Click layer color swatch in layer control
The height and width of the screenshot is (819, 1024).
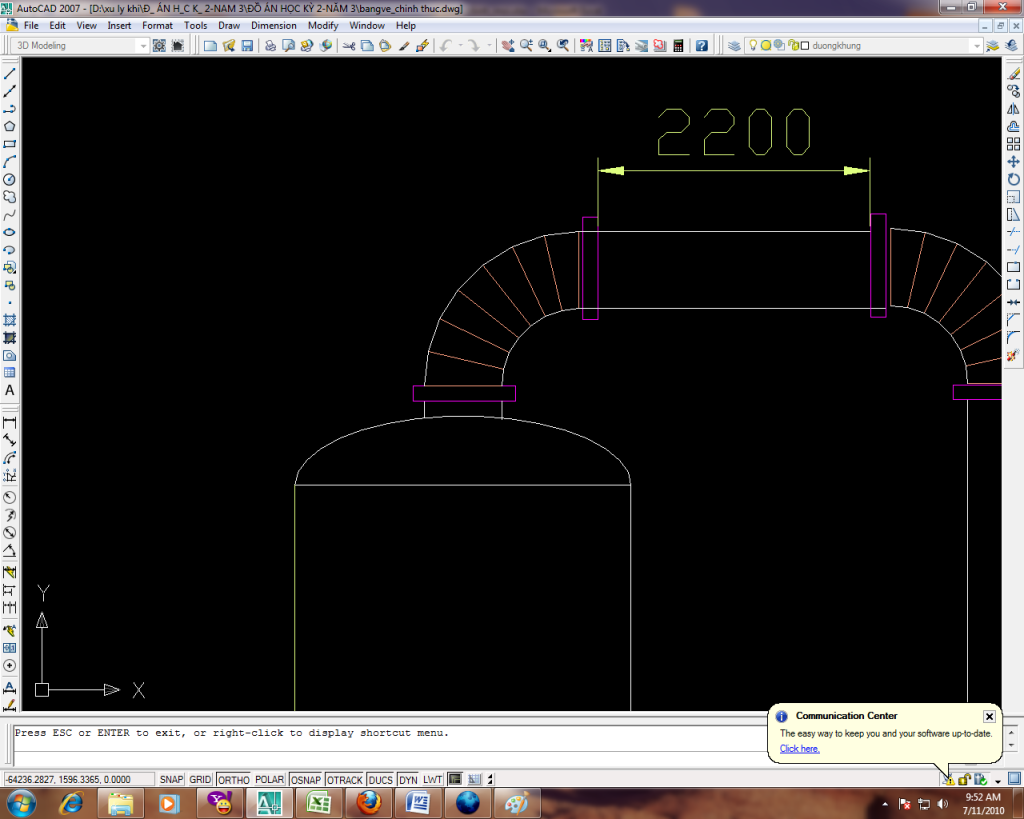[805, 46]
